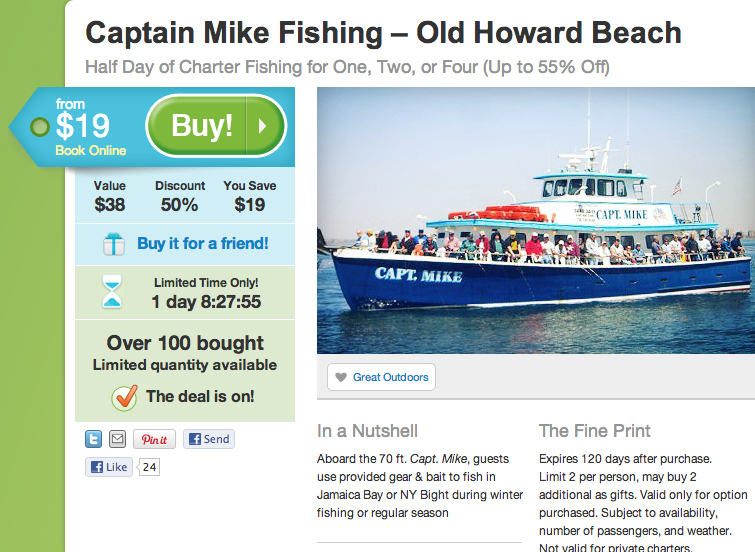Click the Pin it Pinterest button
This screenshot has height=552, width=755.
pyautogui.click(x=154, y=439)
